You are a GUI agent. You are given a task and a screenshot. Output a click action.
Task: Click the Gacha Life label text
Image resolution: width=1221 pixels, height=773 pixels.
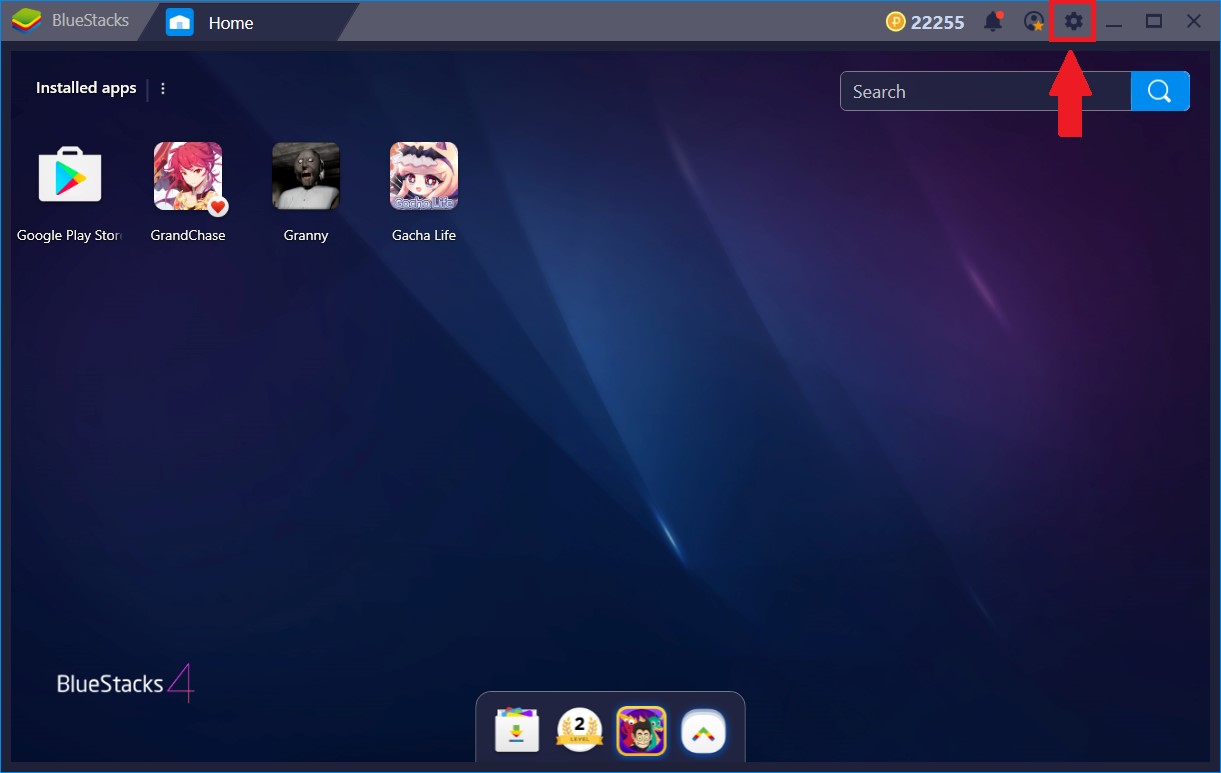(424, 236)
